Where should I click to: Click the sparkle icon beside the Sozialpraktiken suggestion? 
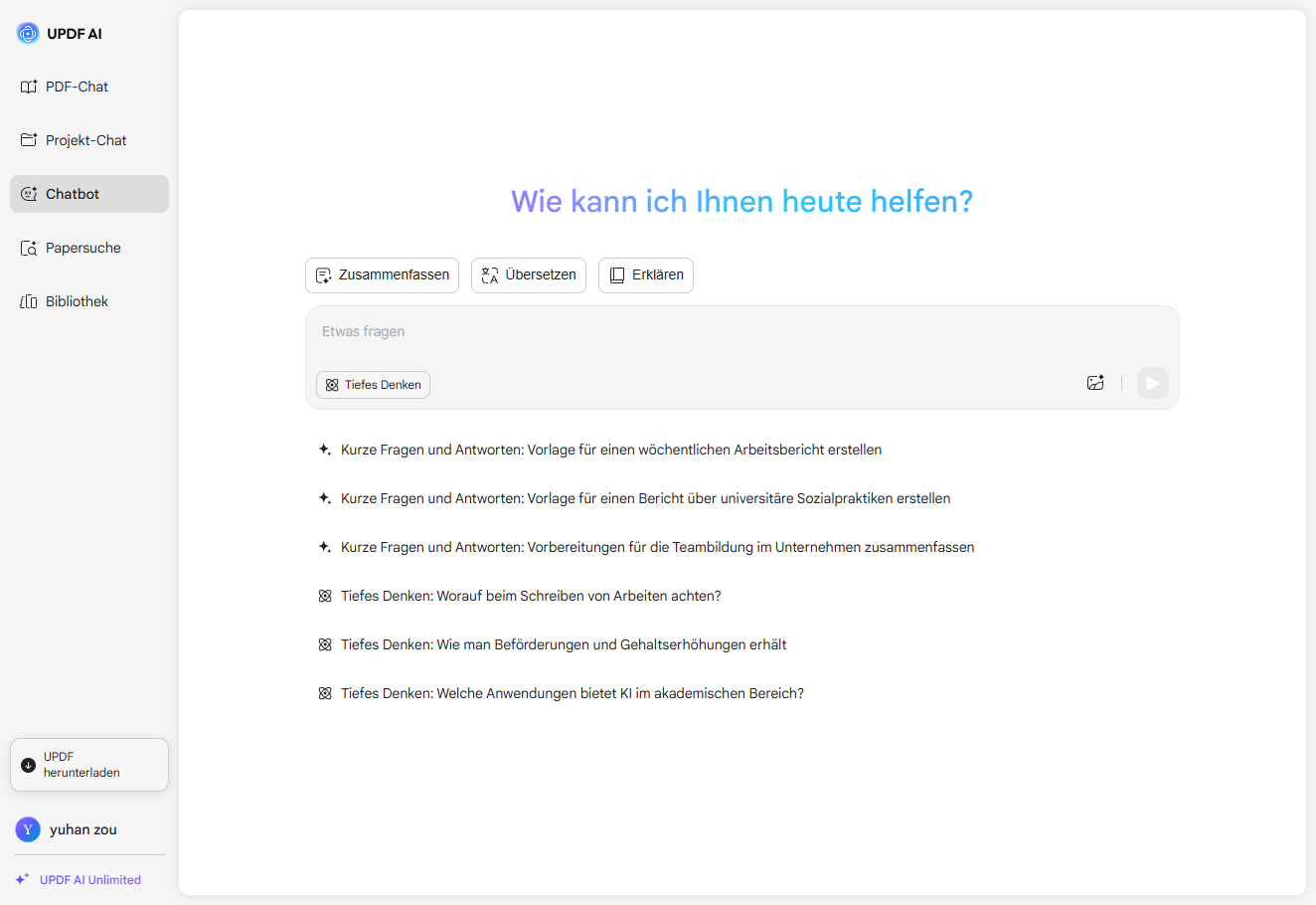tap(324, 498)
